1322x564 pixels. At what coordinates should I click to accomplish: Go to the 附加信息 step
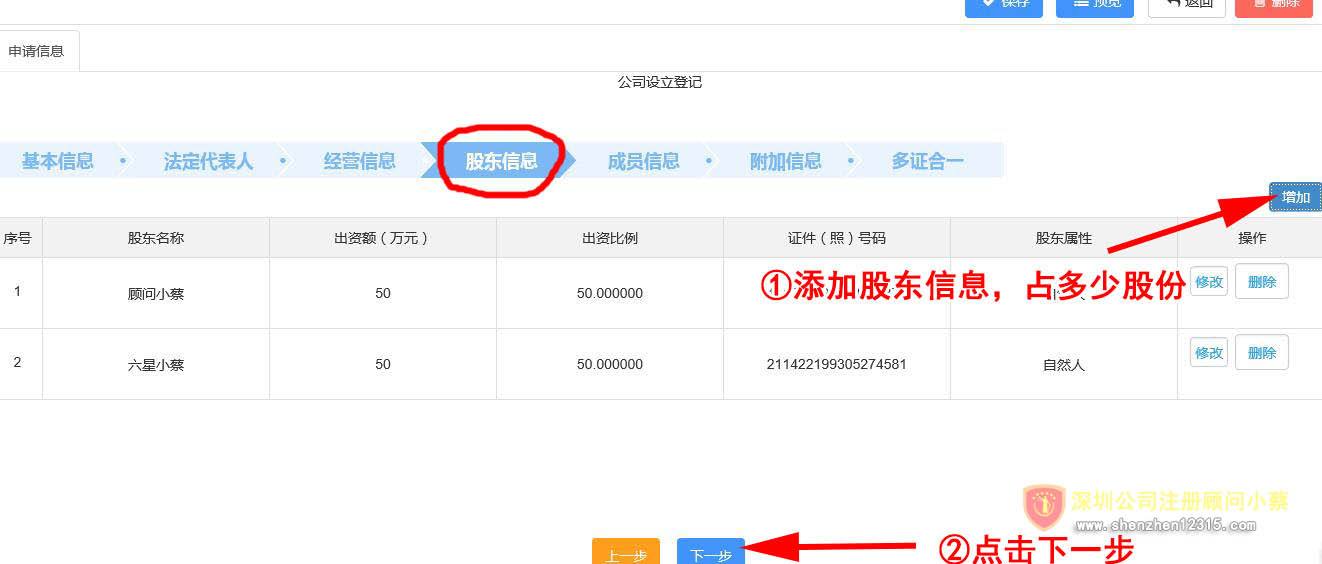tap(785, 161)
